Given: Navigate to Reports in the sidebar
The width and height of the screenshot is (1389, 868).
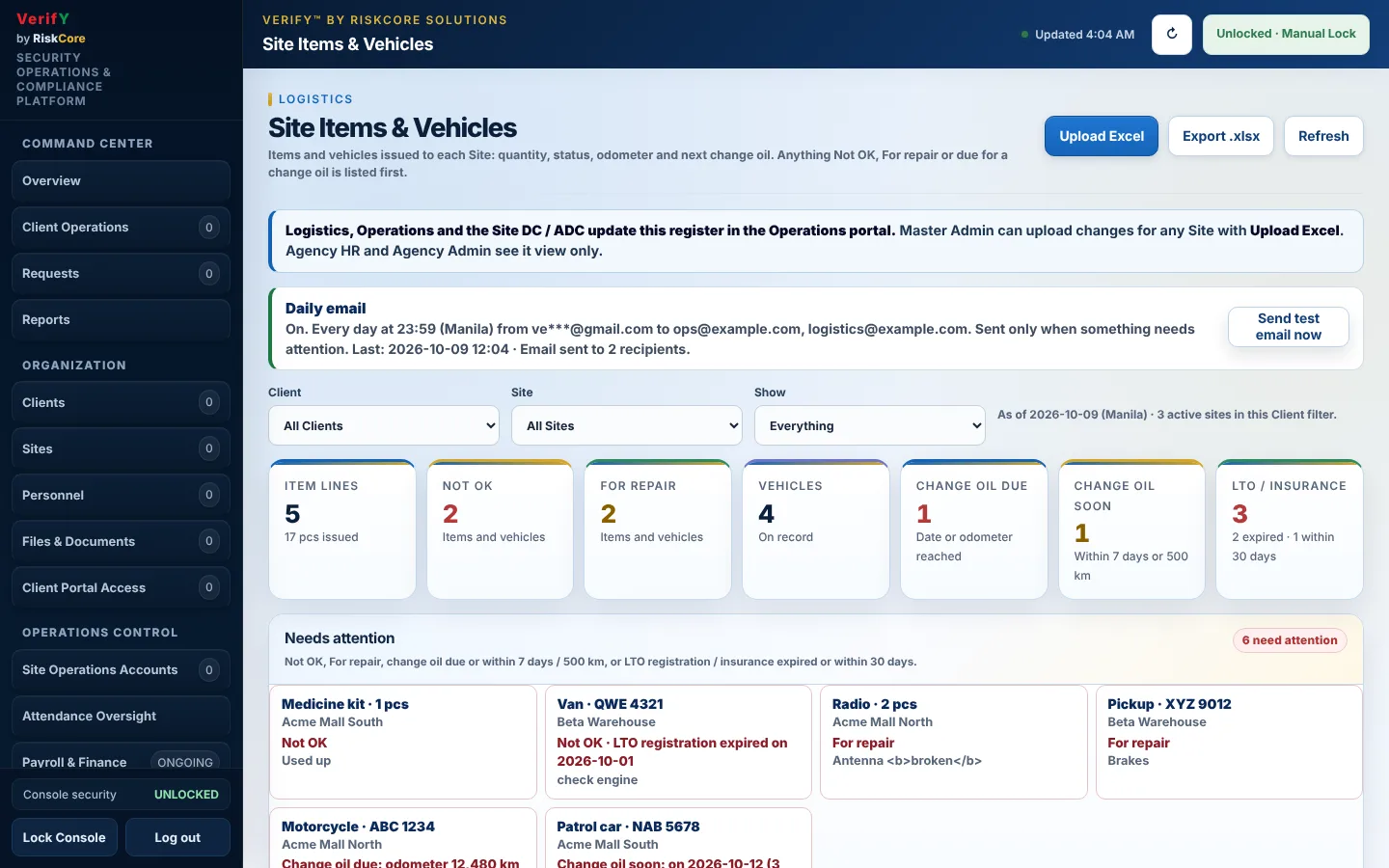Looking at the screenshot, I should point(121,320).
